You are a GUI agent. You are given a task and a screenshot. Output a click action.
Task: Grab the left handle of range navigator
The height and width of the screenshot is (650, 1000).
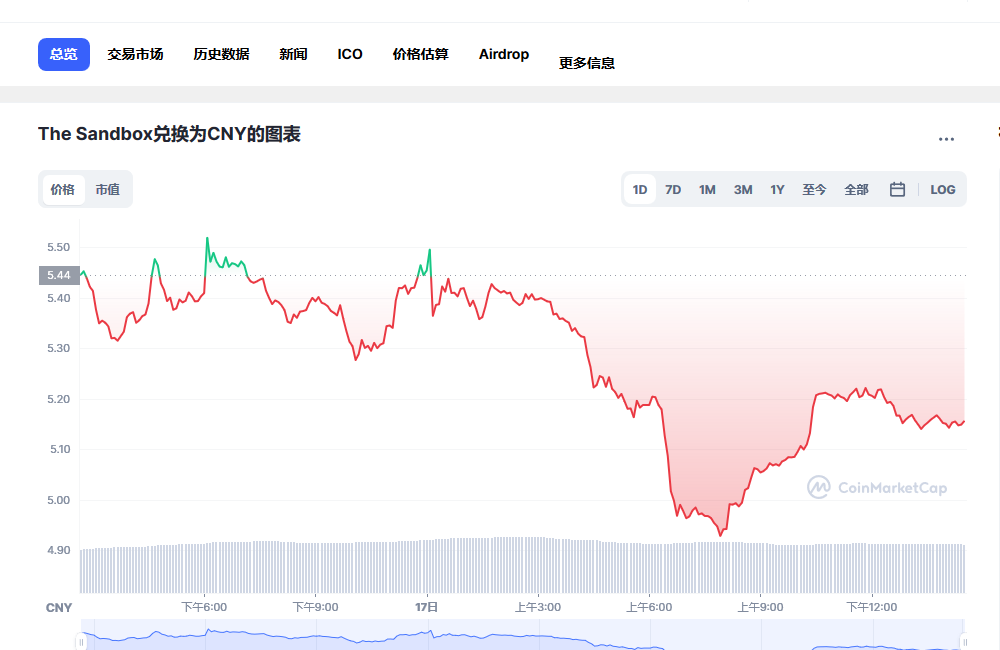point(81,642)
